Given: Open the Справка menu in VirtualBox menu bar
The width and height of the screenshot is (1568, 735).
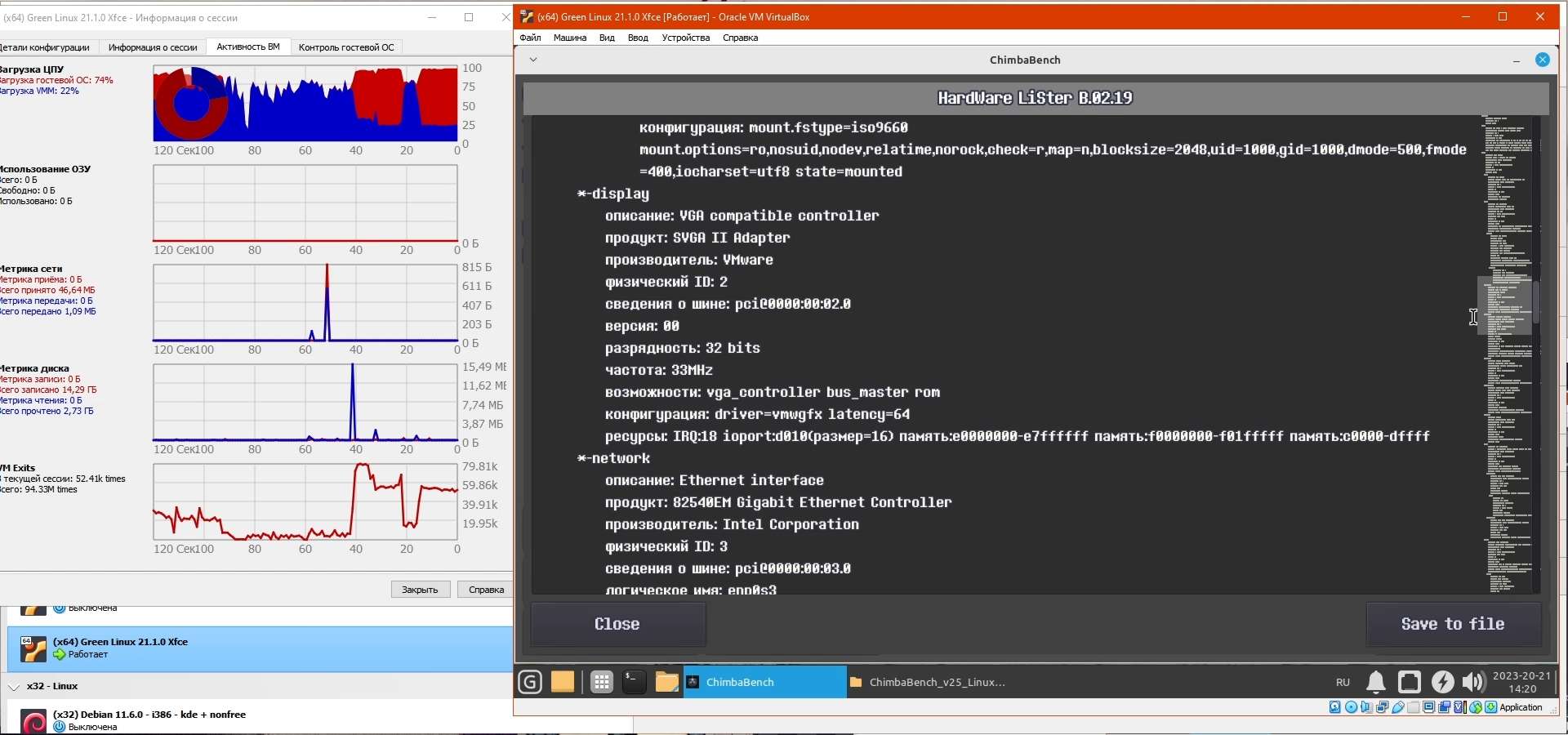Looking at the screenshot, I should (x=741, y=38).
